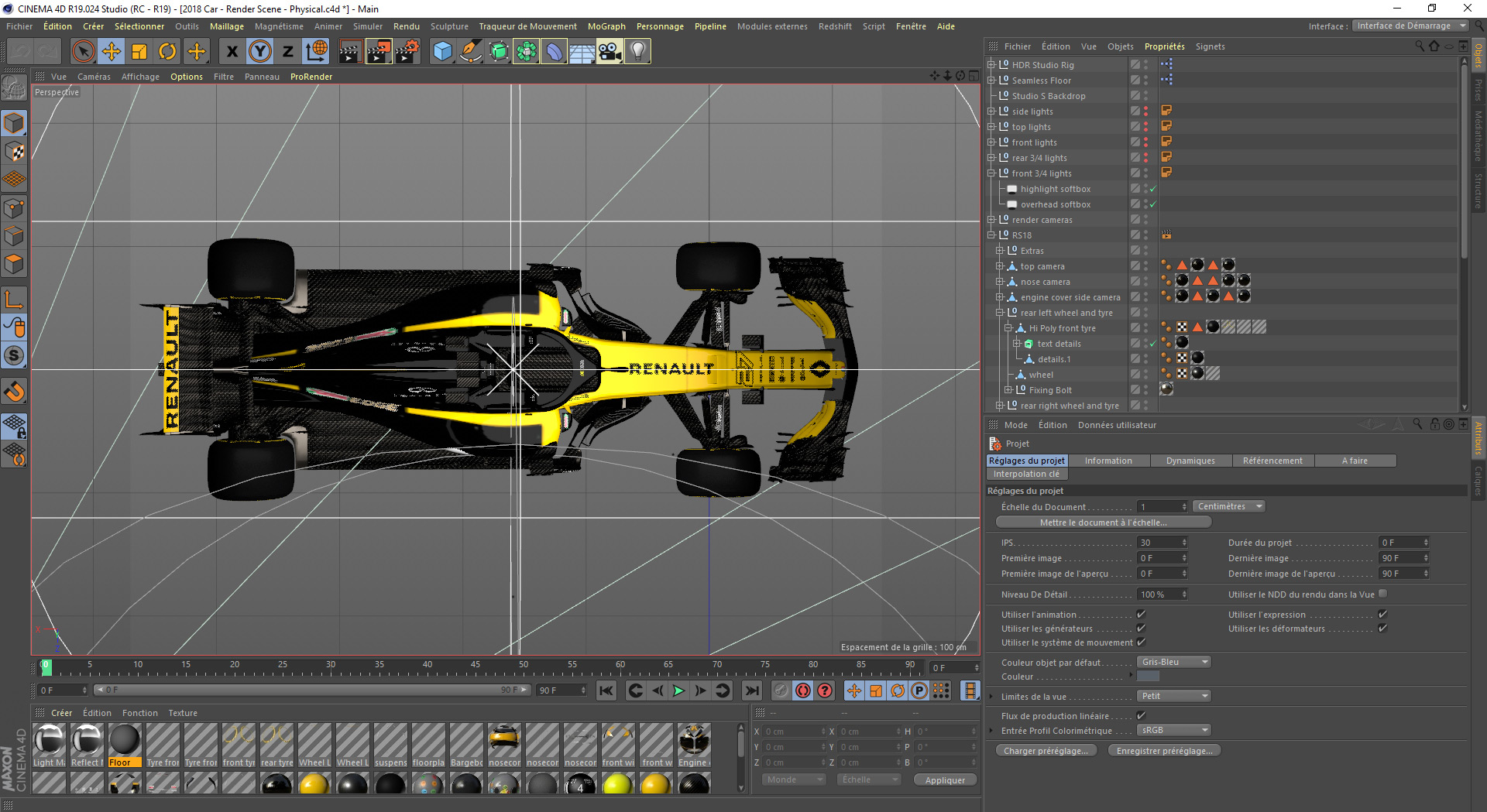
Task: Click Enregistrer préréglage button
Action: point(1164,751)
